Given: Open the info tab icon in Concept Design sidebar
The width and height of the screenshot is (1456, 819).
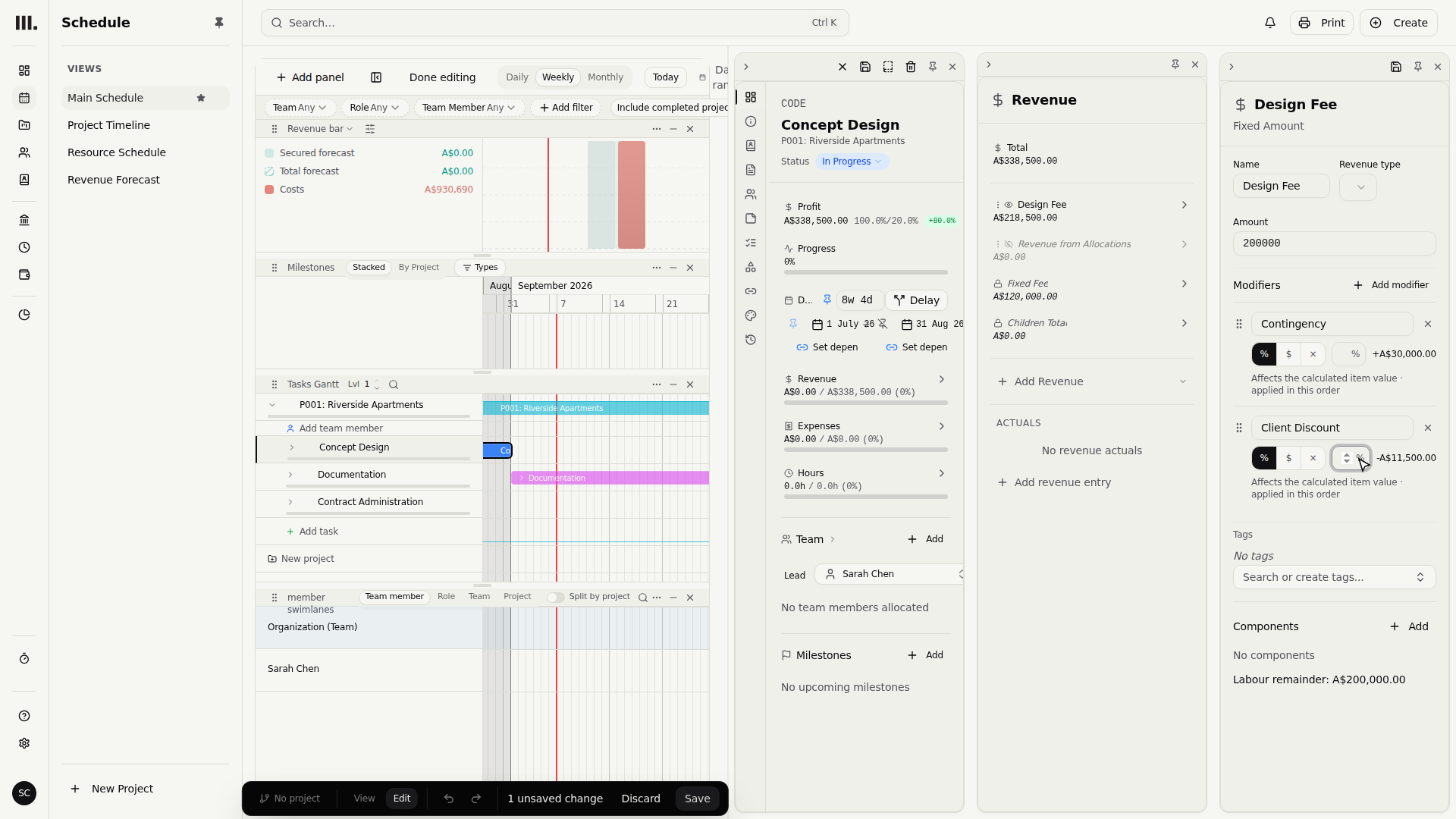Looking at the screenshot, I should [x=751, y=121].
